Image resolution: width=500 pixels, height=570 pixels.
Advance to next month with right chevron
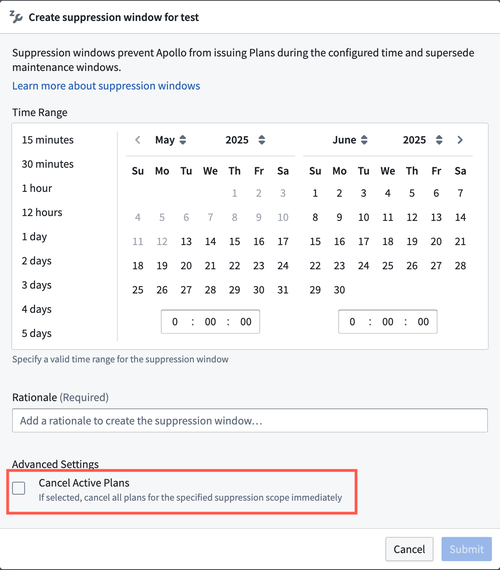click(x=460, y=140)
